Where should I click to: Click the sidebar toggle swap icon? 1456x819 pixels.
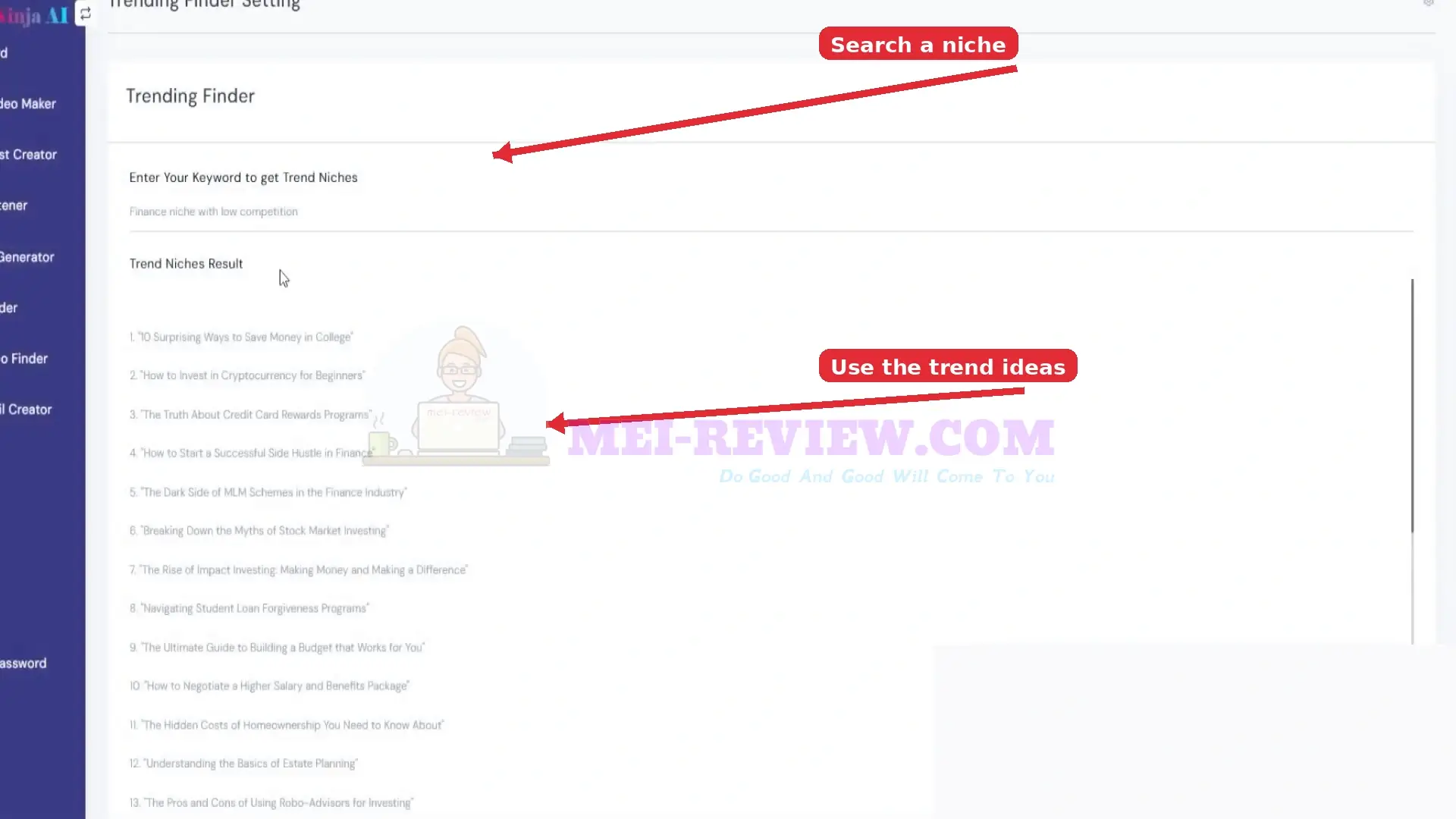[85, 14]
